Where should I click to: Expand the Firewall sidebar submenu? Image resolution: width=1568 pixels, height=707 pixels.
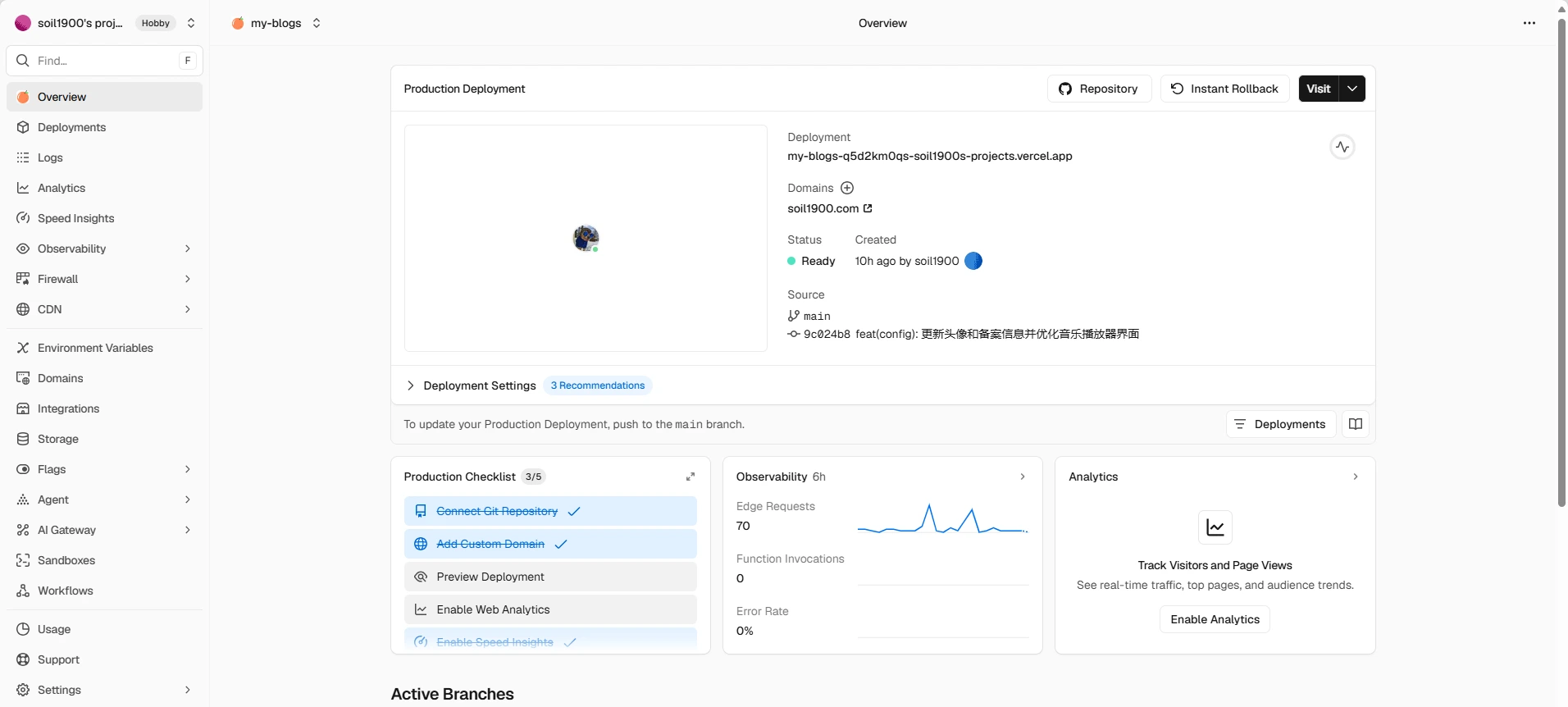[x=188, y=279]
